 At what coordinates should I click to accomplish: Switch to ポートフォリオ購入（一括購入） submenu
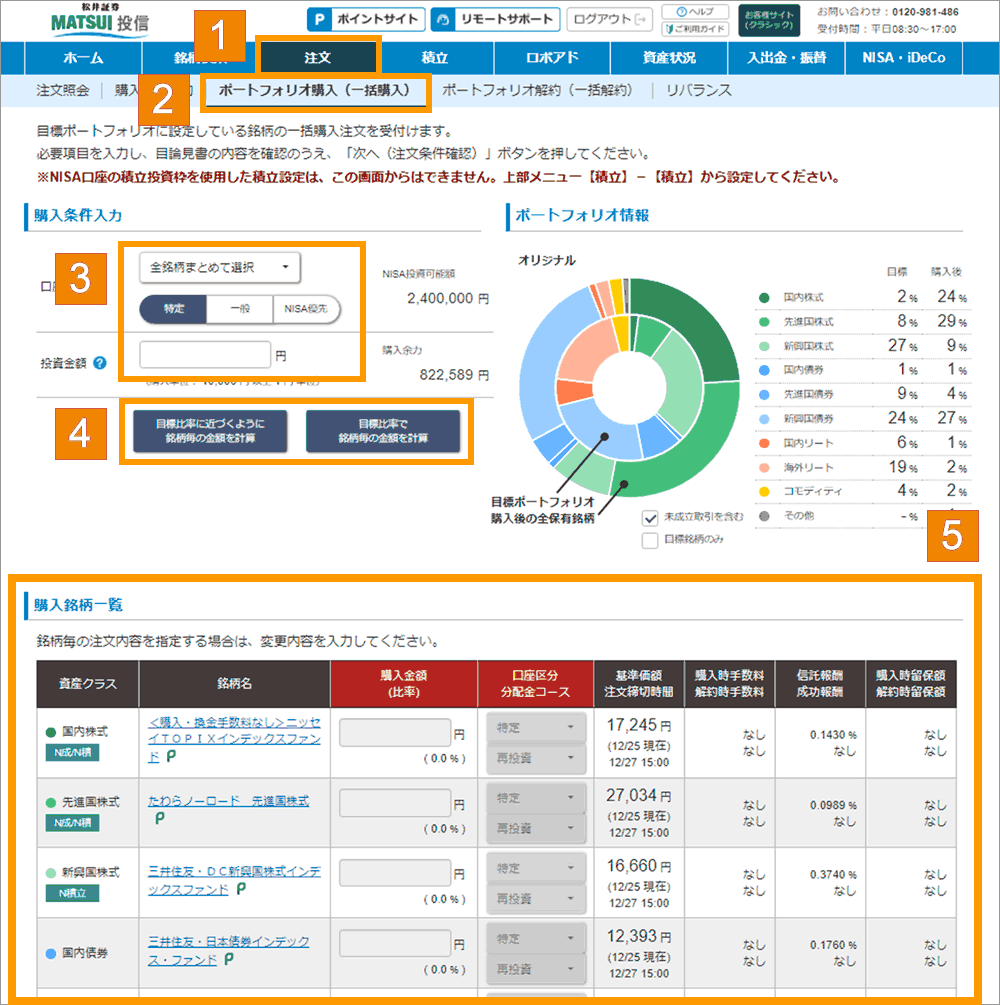click(314, 90)
